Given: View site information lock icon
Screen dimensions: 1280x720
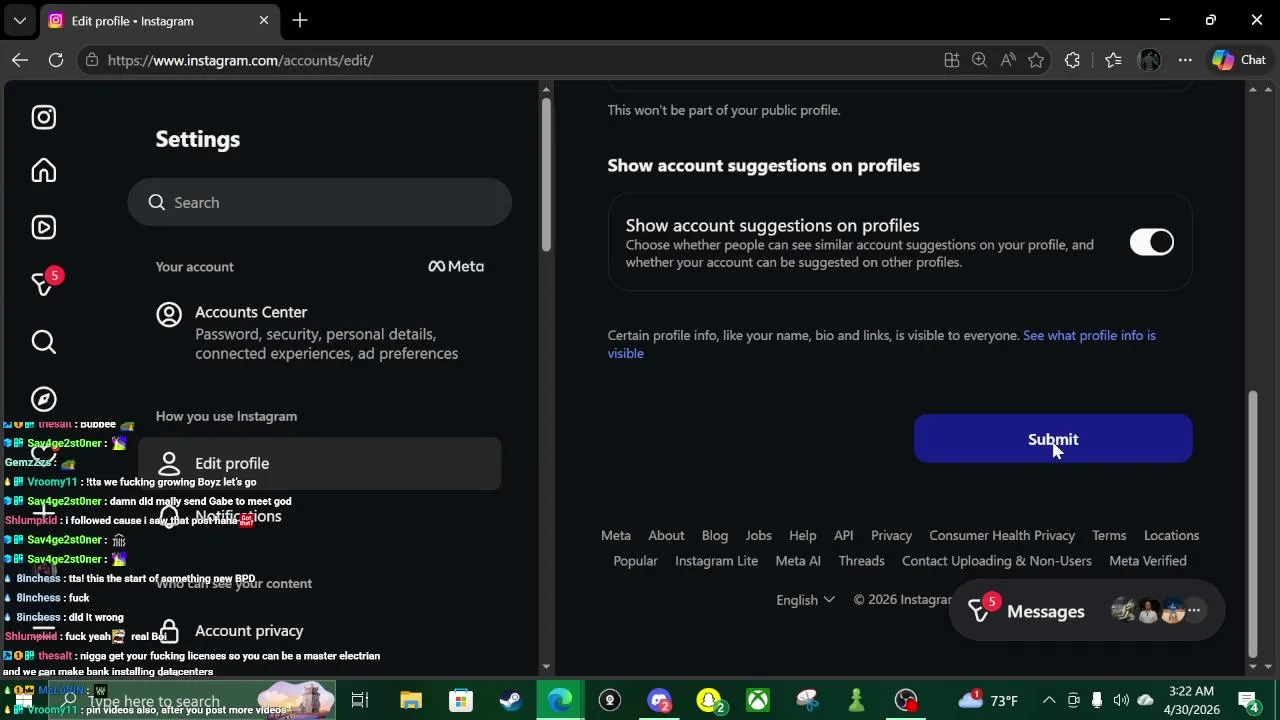Looking at the screenshot, I should (92, 60).
